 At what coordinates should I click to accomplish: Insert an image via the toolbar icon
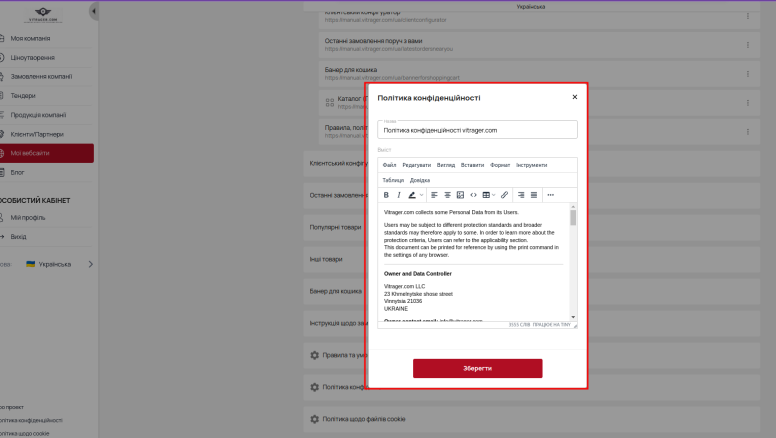tap(460, 195)
